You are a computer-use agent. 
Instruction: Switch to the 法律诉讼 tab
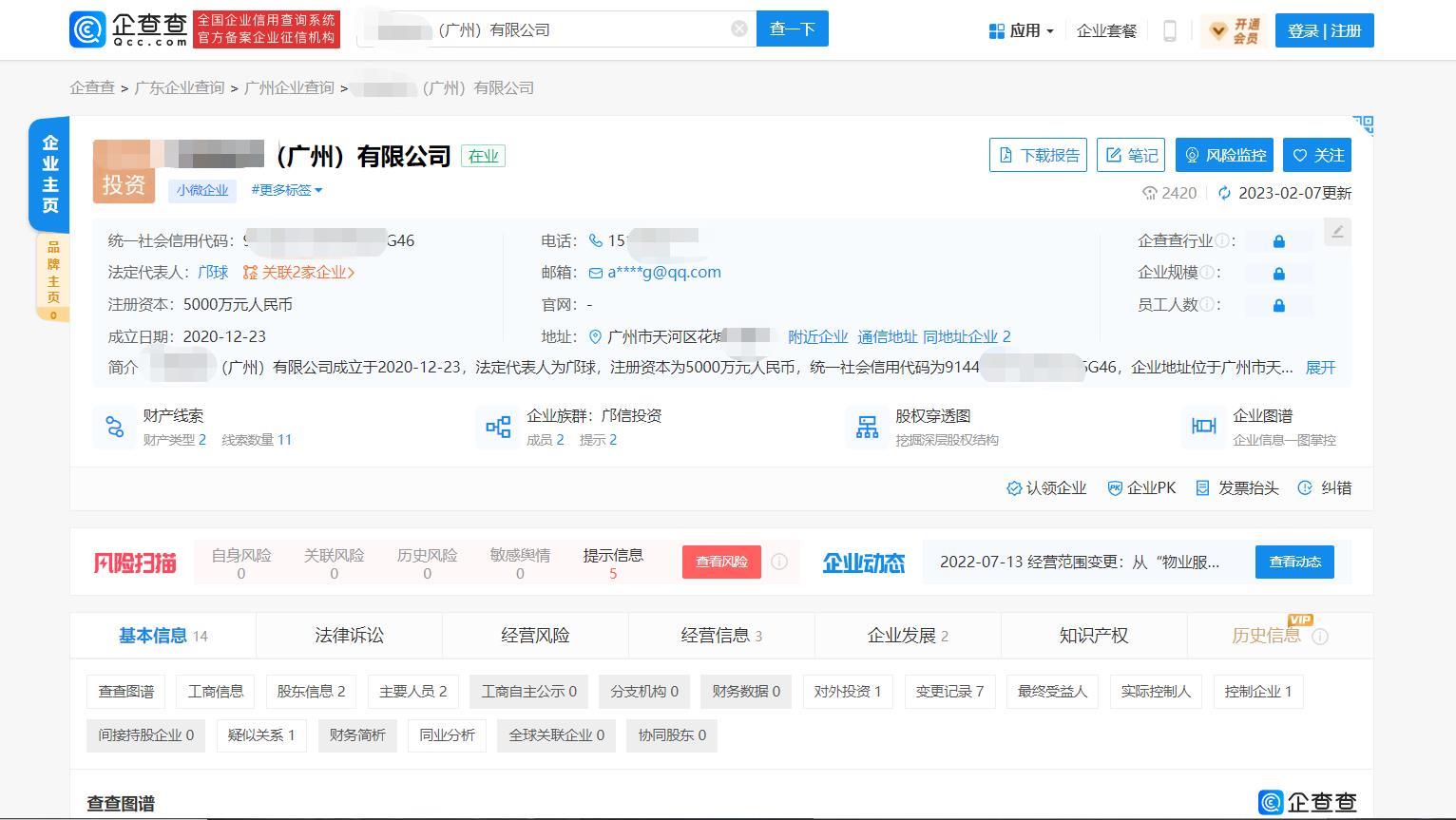[x=349, y=636]
